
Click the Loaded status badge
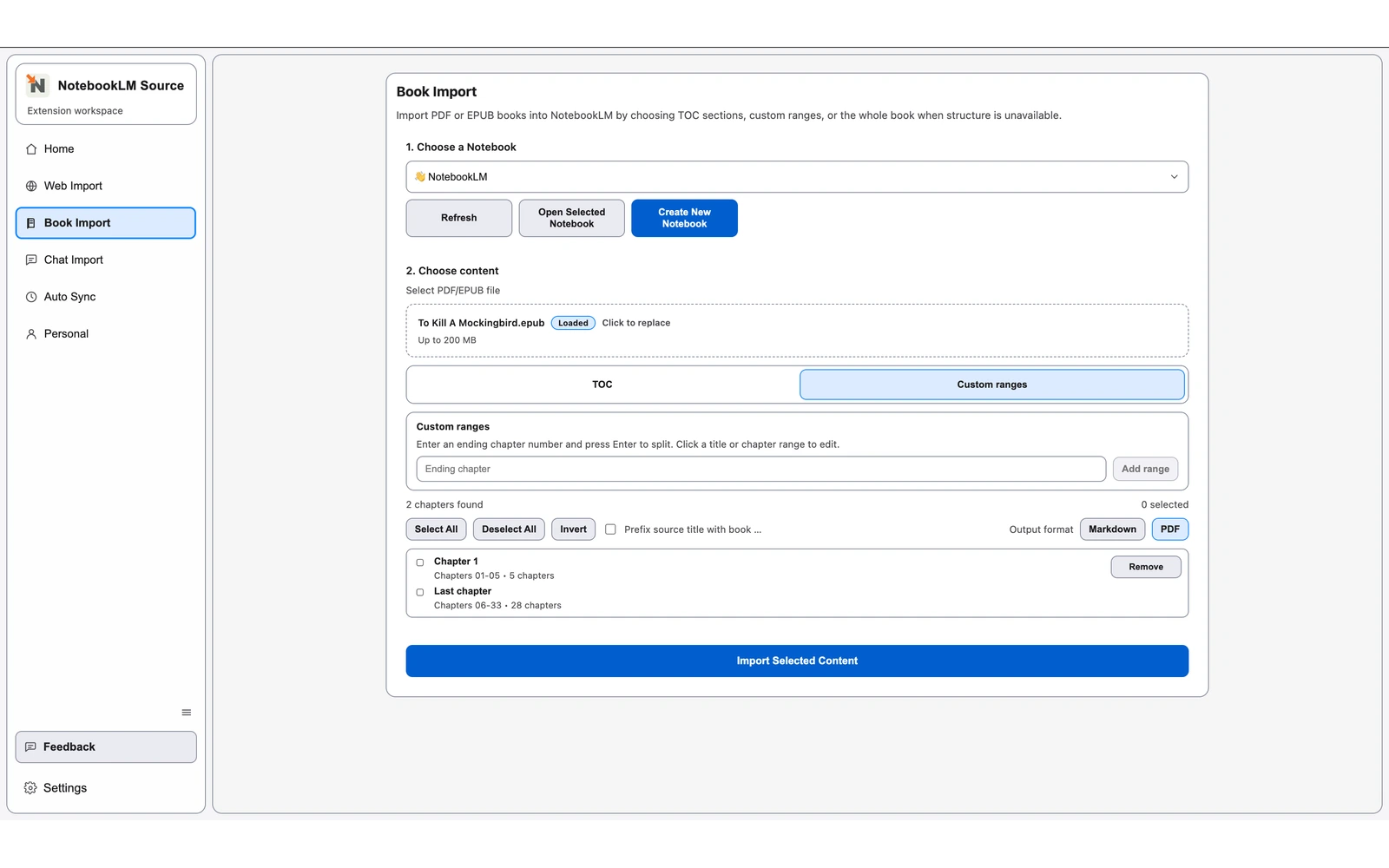coord(572,322)
